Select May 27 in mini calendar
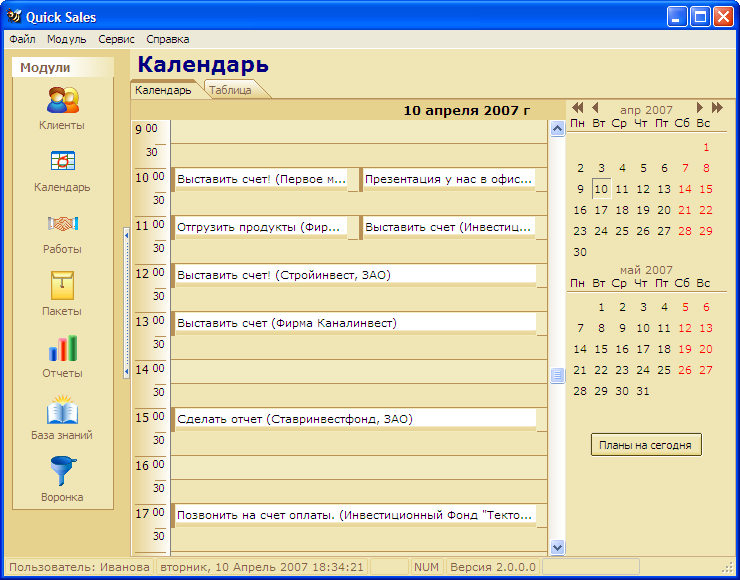Viewport: 740px width, 580px height. [x=706, y=370]
